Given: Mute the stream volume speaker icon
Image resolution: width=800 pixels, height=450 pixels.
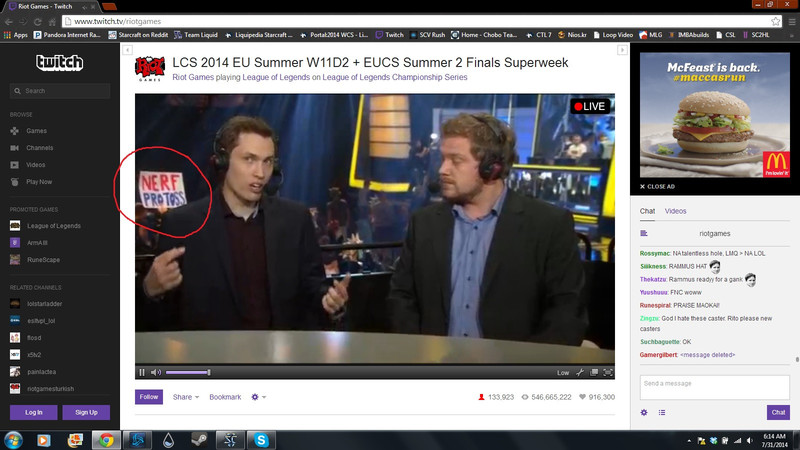Looking at the screenshot, I should pyautogui.click(x=156, y=372).
